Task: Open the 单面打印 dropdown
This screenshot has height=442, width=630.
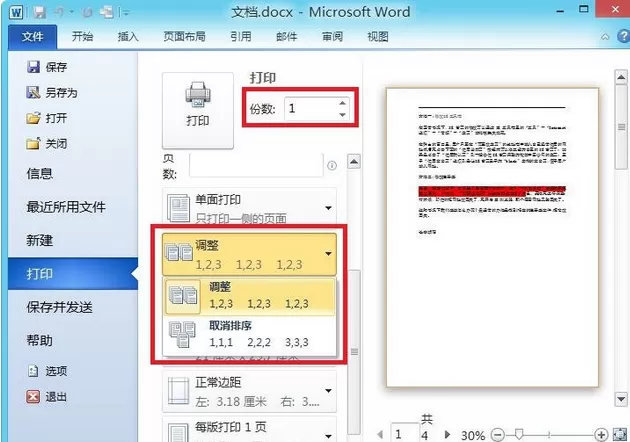Action: click(249, 207)
